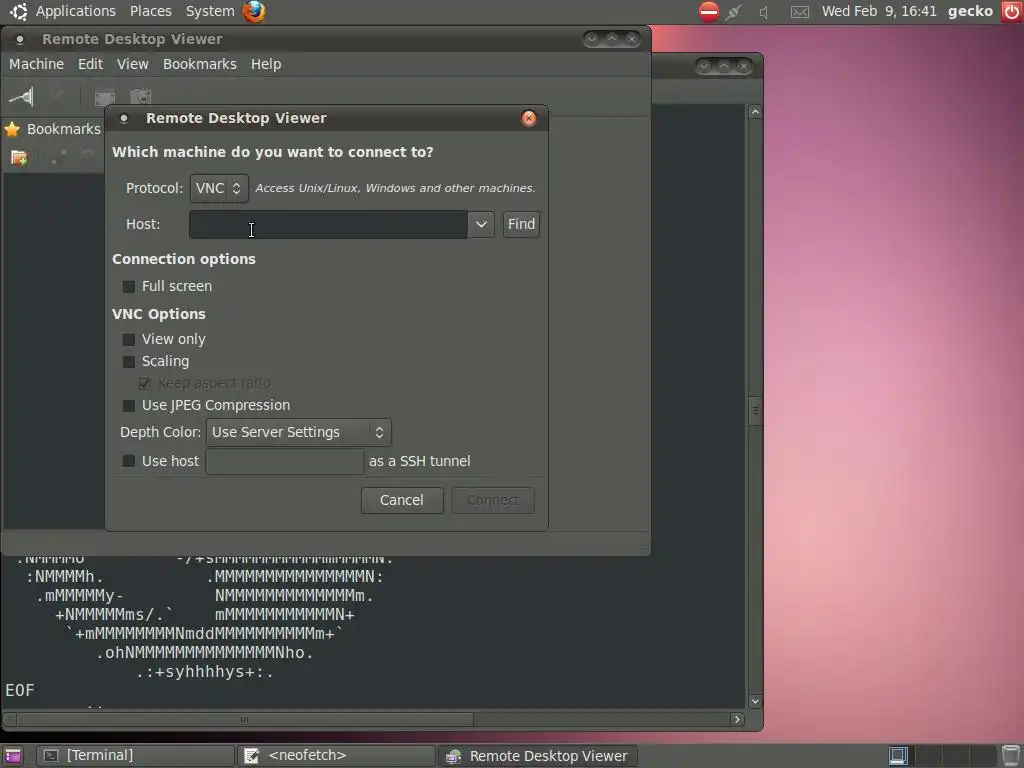
Task: Expand the Host history dropdown arrow
Action: tap(481, 225)
